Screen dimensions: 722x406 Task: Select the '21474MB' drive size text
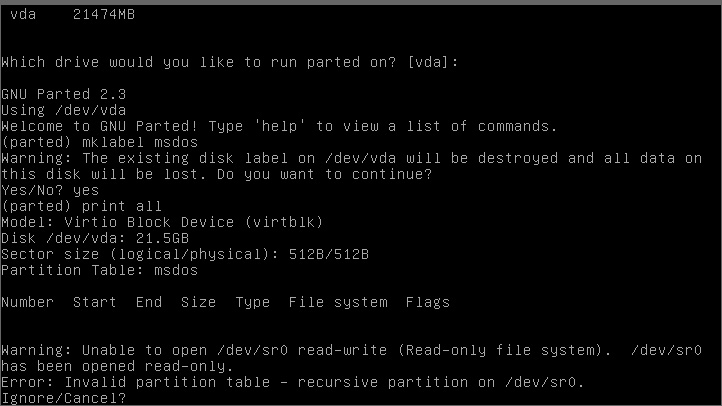(104, 15)
